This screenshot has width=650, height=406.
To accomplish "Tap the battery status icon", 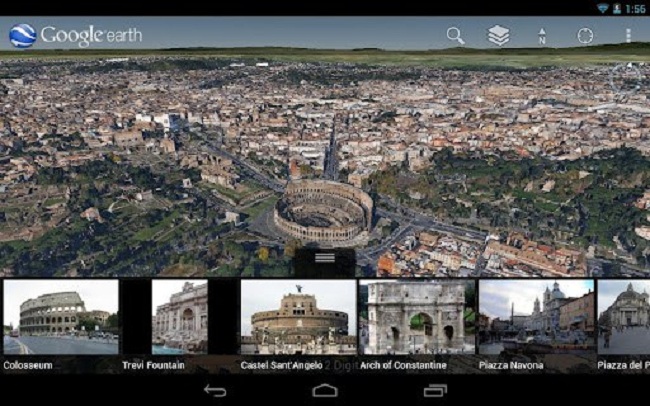I will click(x=617, y=8).
